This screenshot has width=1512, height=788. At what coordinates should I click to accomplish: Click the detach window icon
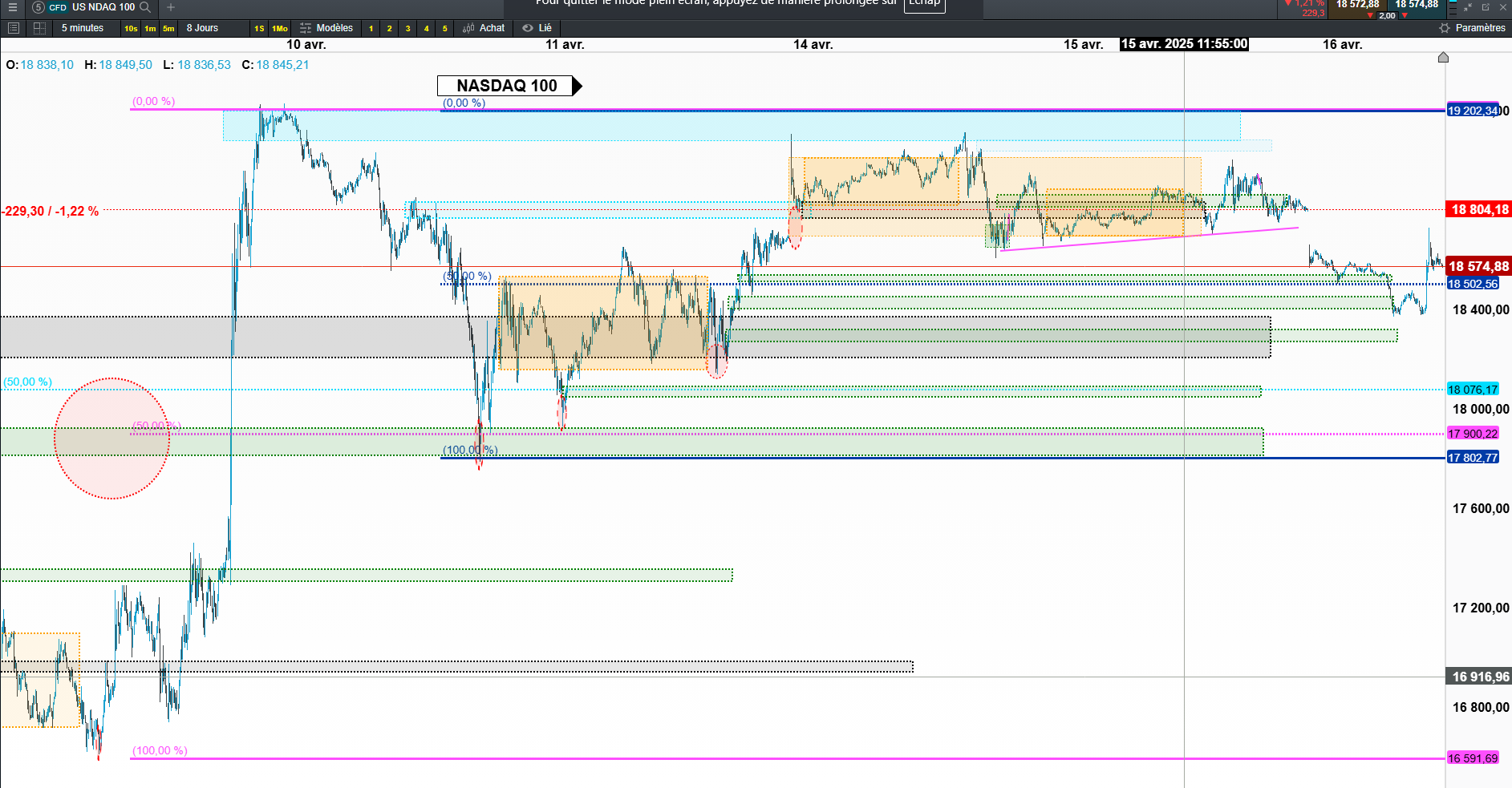1486,7
